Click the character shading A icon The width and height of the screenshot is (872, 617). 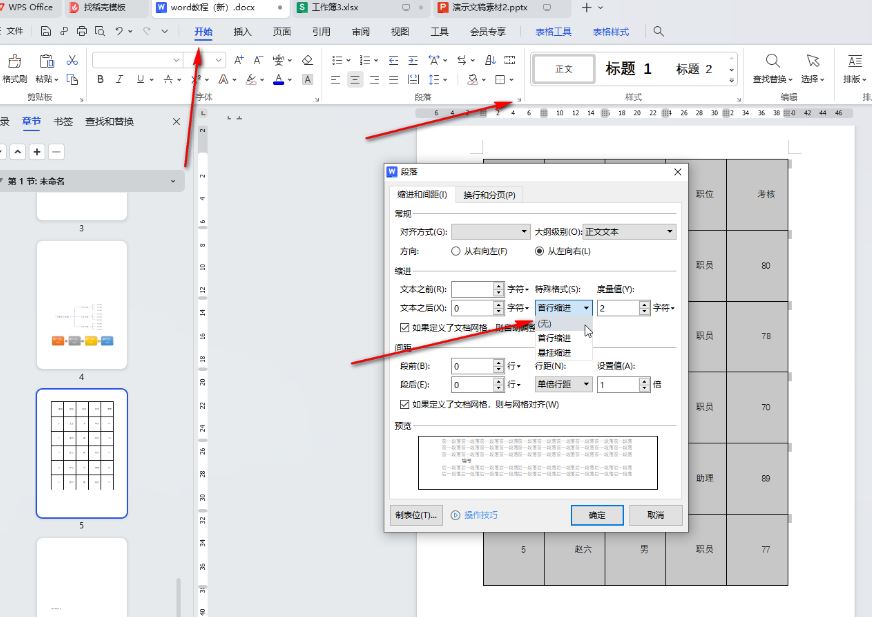click(308, 80)
